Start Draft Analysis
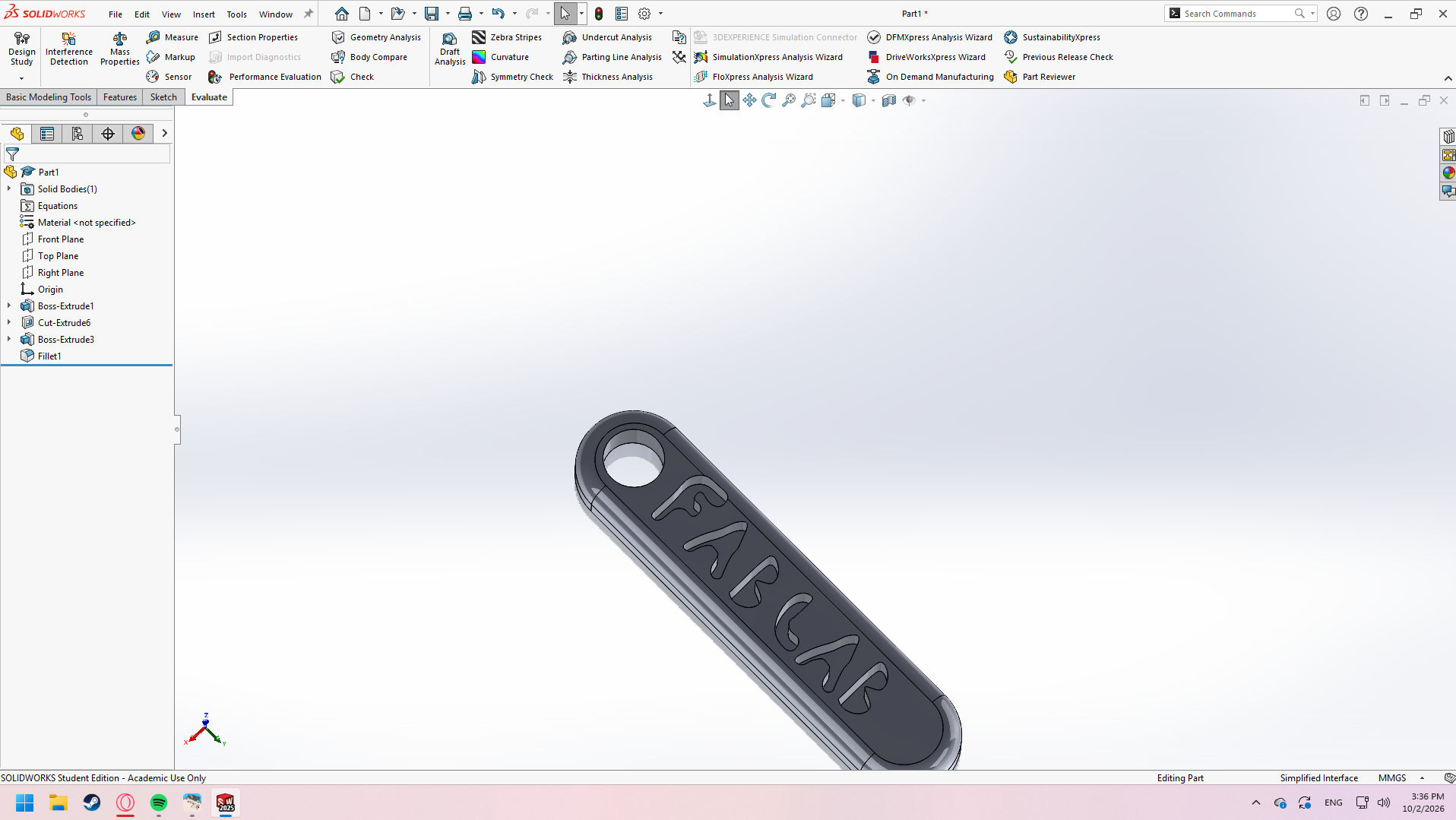 pos(450,49)
